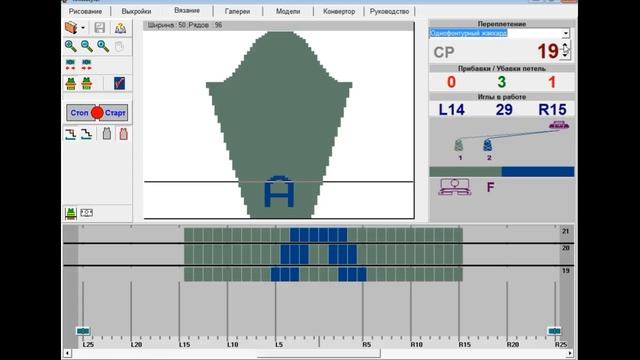Open the Выкройки tab
The height and width of the screenshot is (360, 640).
pyautogui.click(x=136, y=11)
